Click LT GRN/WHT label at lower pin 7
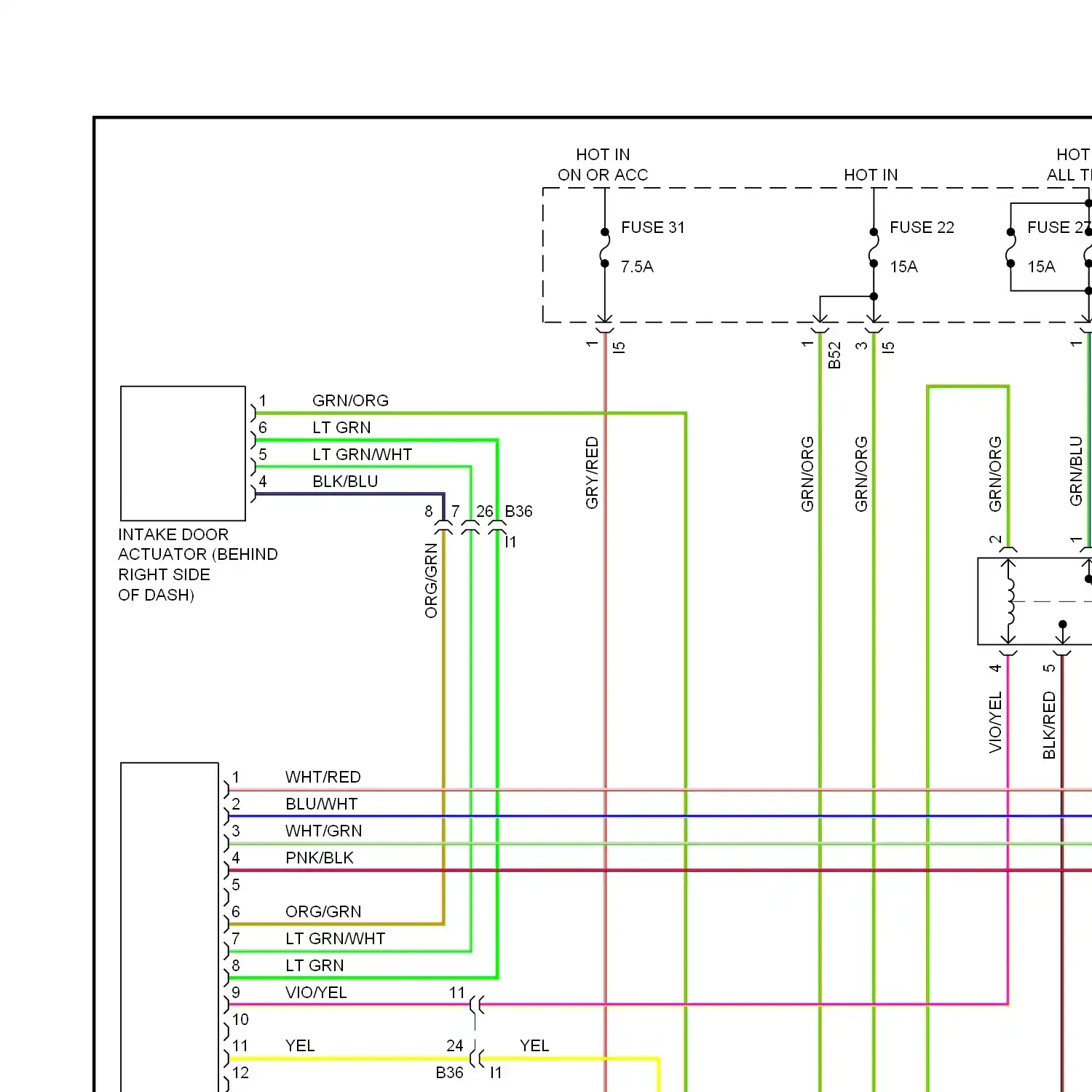 [335, 938]
